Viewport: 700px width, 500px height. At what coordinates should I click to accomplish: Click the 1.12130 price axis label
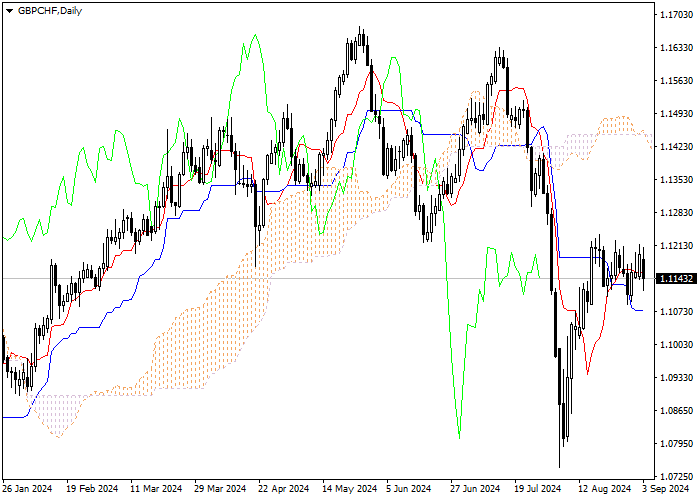pyautogui.click(x=676, y=246)
